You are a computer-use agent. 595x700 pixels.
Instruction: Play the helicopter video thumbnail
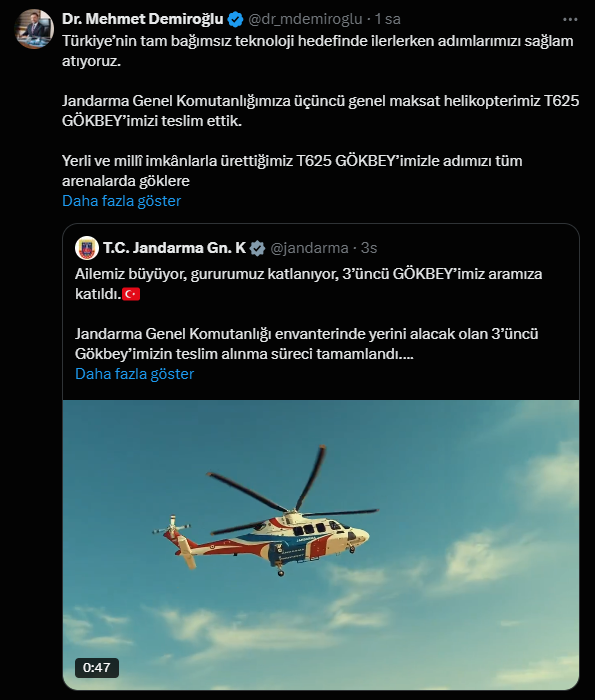tap(321, 545)
